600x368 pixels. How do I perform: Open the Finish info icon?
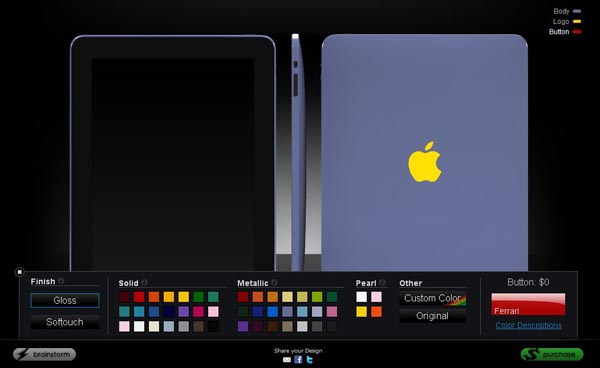click(61, 281)
